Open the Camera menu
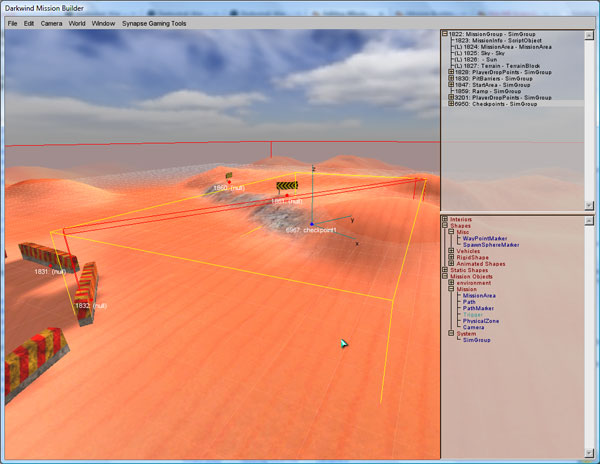This screenshot has height=464, width=600. click(51, 21)
